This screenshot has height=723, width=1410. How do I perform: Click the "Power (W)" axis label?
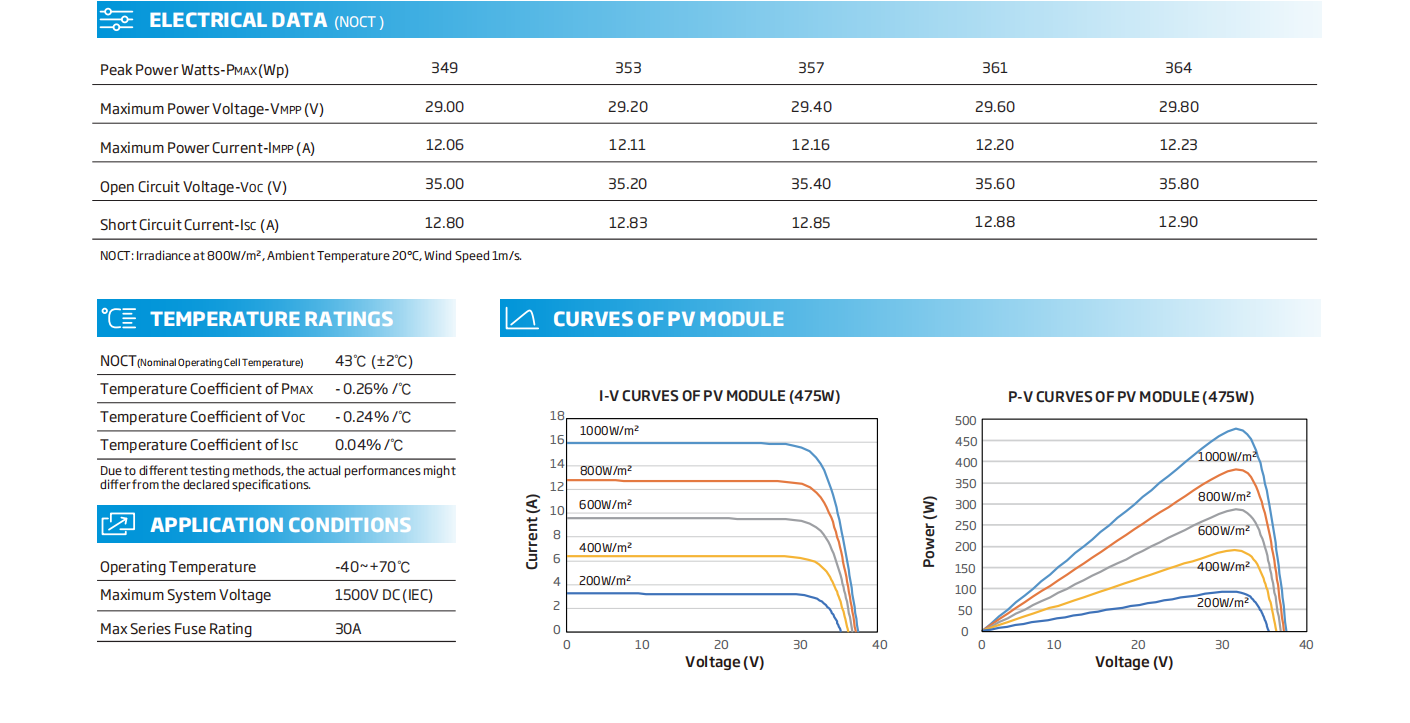930,531
